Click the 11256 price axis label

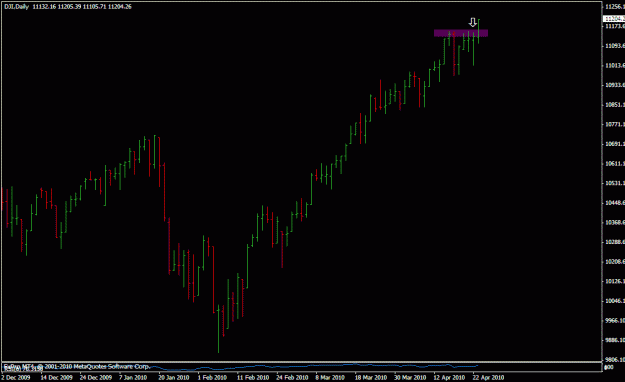(615, 6)
